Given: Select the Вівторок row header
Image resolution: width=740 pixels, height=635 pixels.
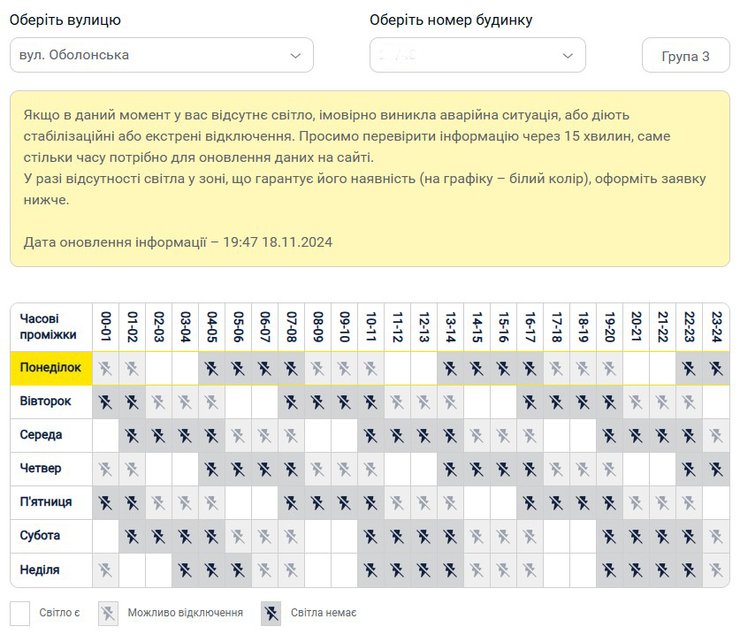Looking at the screenshot, I should click(x=51, y=402).
